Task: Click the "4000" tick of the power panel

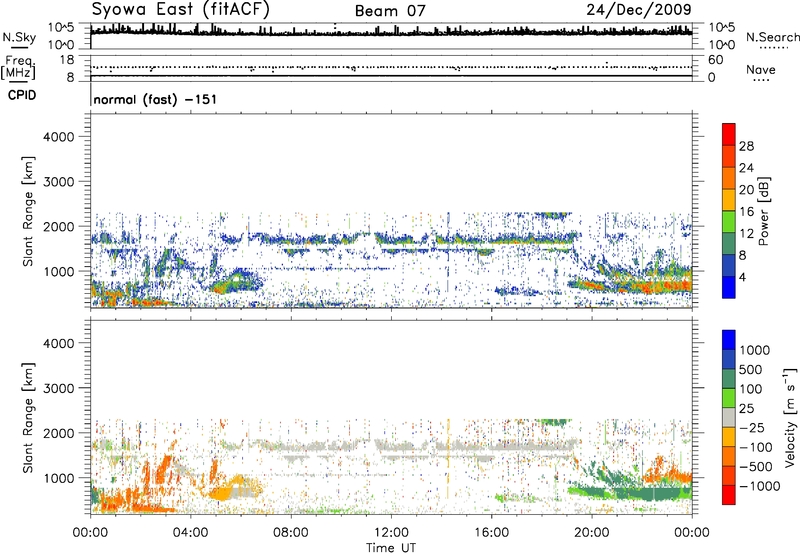Action: point(59,137)
